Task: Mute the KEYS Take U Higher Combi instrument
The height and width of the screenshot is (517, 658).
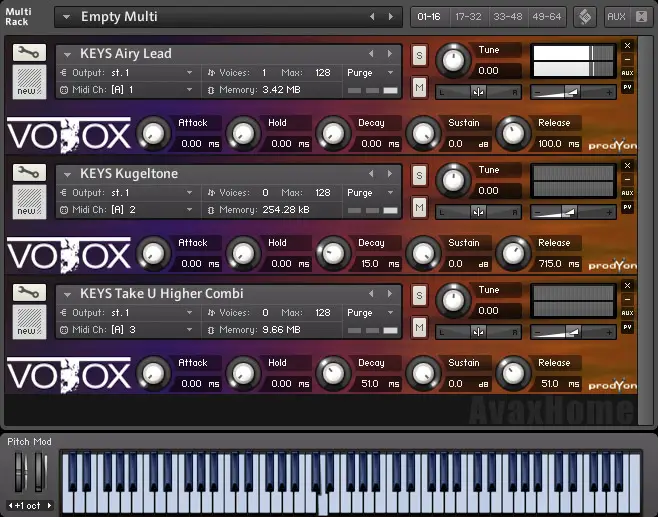Action: (419, 327)
